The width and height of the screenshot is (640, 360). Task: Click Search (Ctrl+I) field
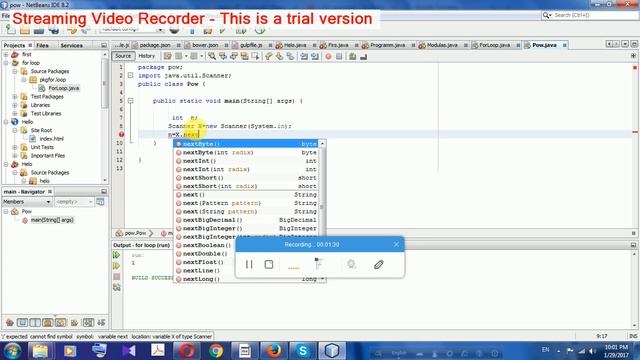[x=589, y=15]
